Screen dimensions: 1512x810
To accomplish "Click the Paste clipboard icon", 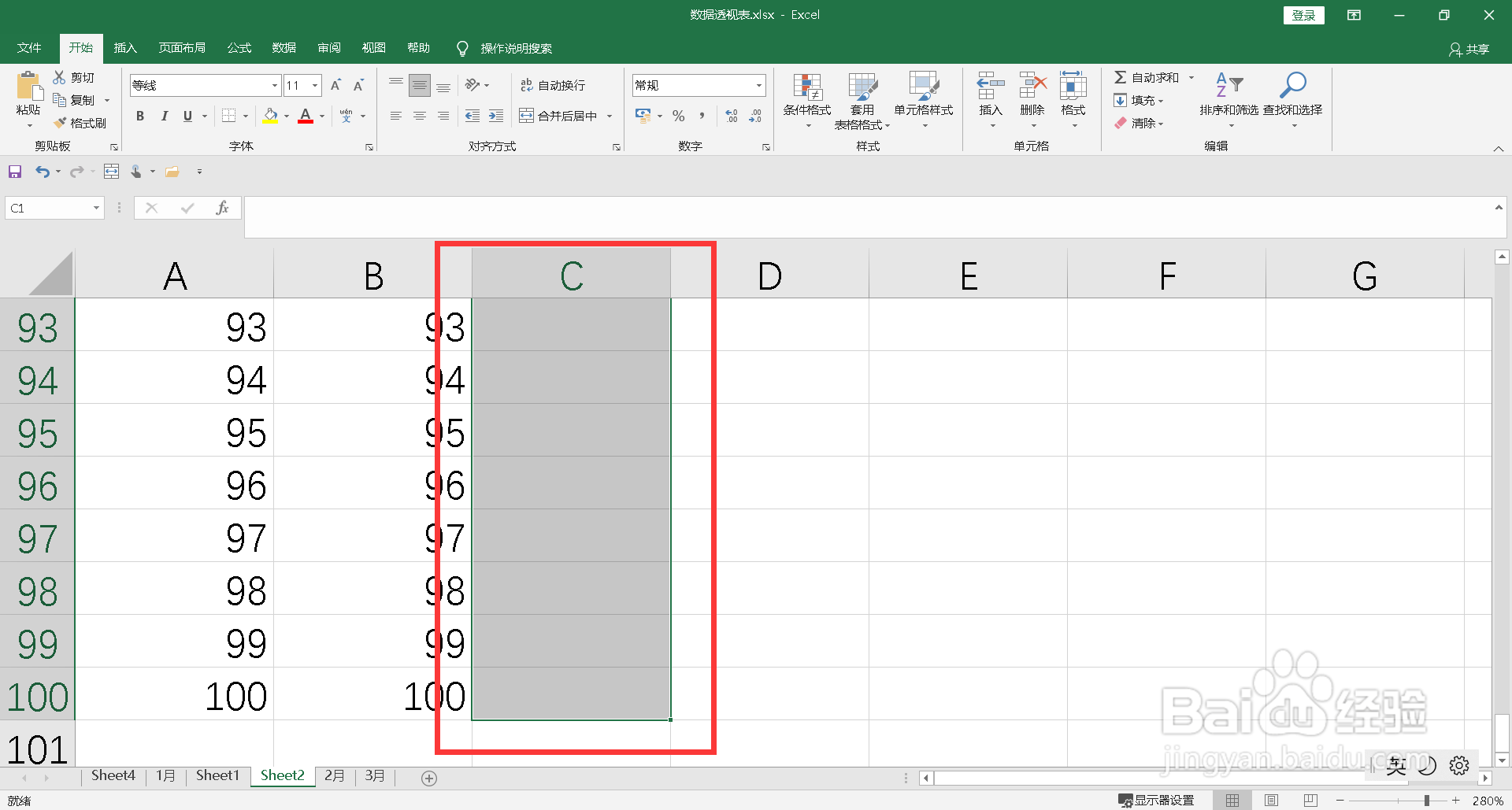I will (x=29, y=87).
